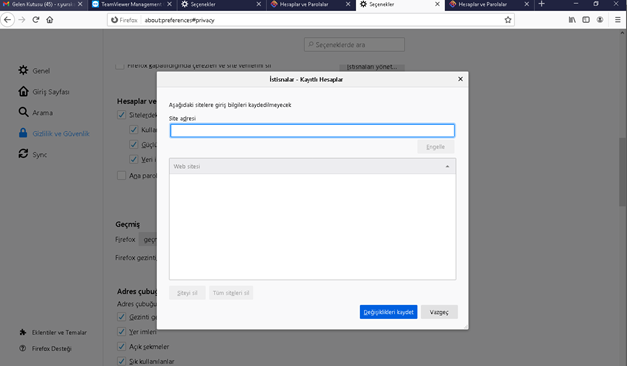Open a new tab with plus icon
The height and width of the screenshot is (366, 627).
coord(541,4)
